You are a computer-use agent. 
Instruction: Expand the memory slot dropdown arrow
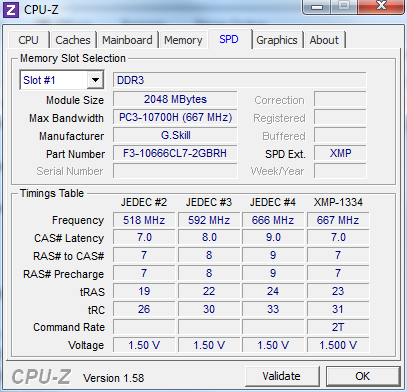coord(95,80)
